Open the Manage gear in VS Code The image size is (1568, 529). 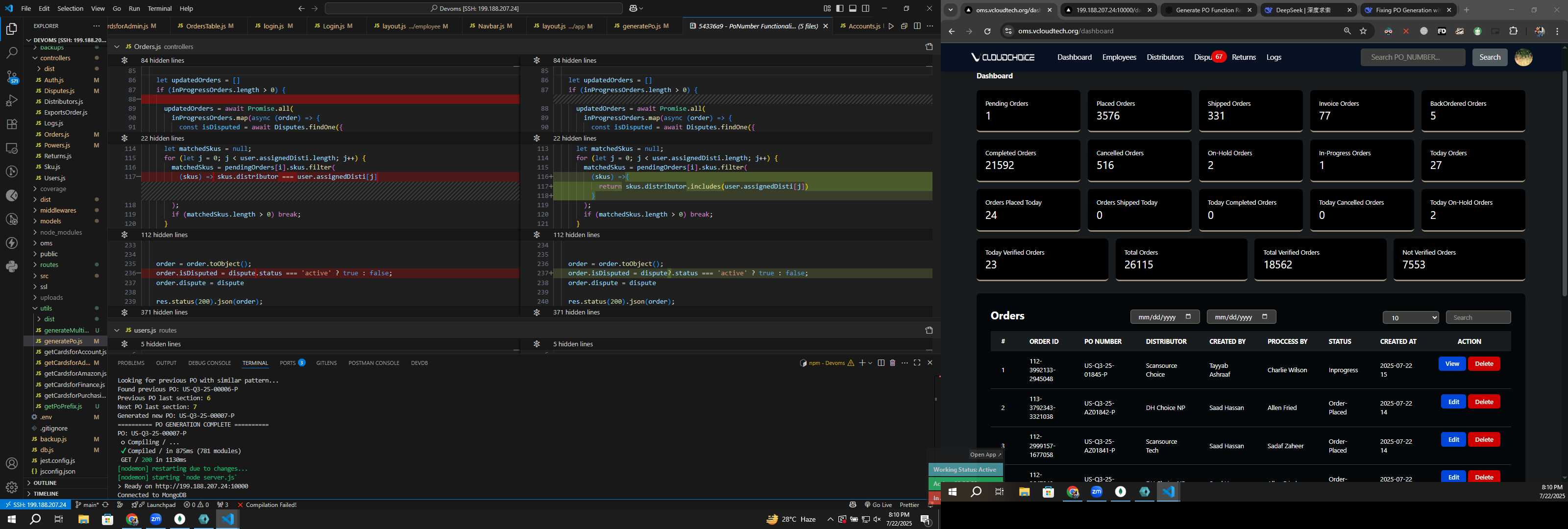12,487
